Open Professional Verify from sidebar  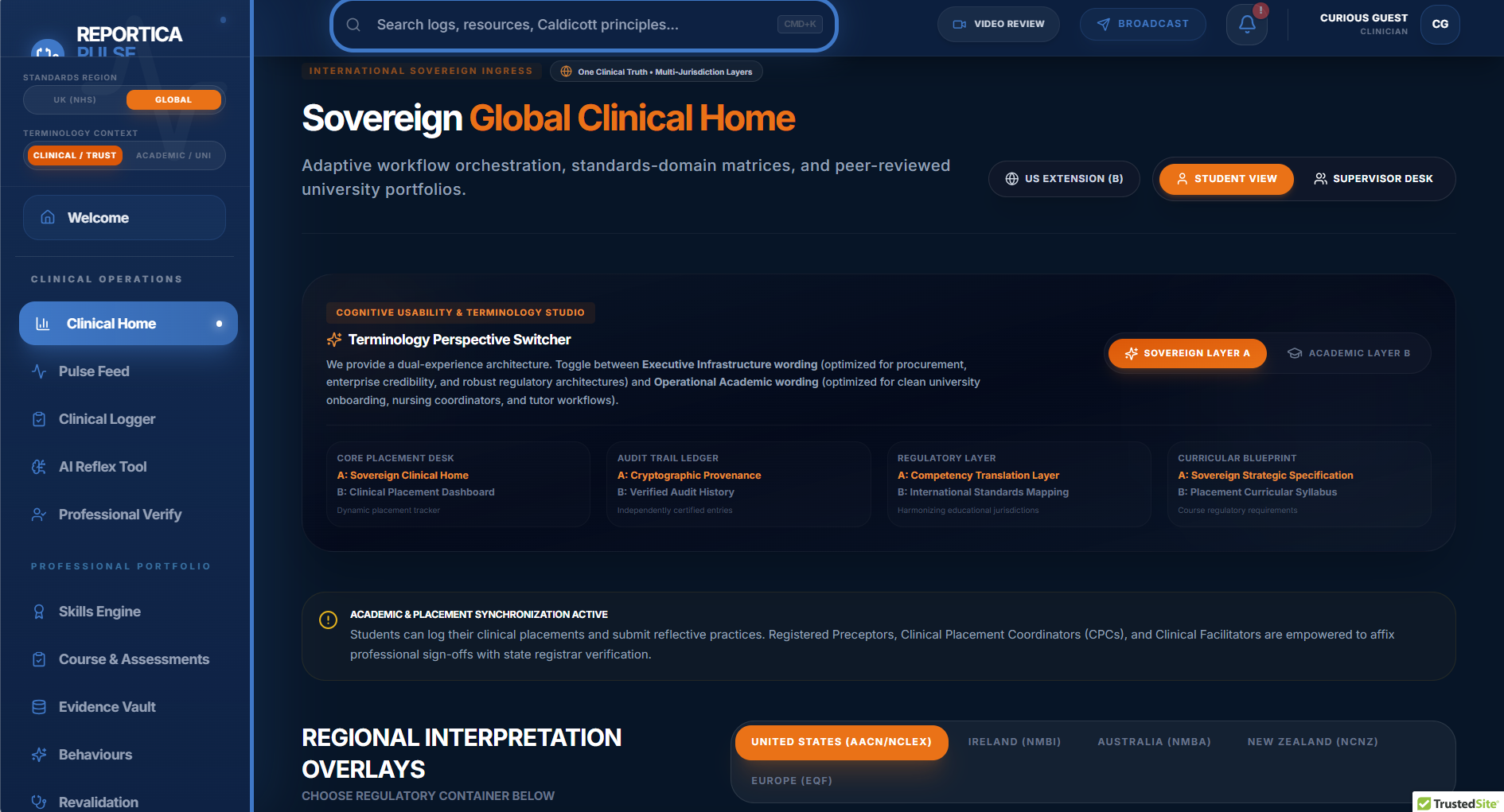tap(128, 515)
